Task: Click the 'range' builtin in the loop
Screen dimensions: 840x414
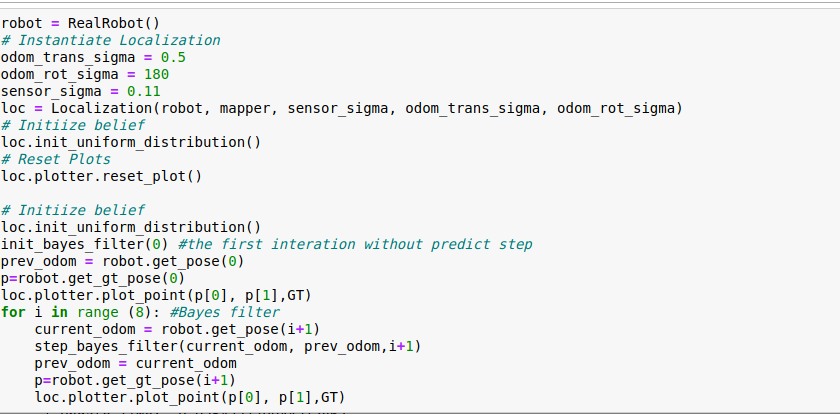Action: (98, 312)
